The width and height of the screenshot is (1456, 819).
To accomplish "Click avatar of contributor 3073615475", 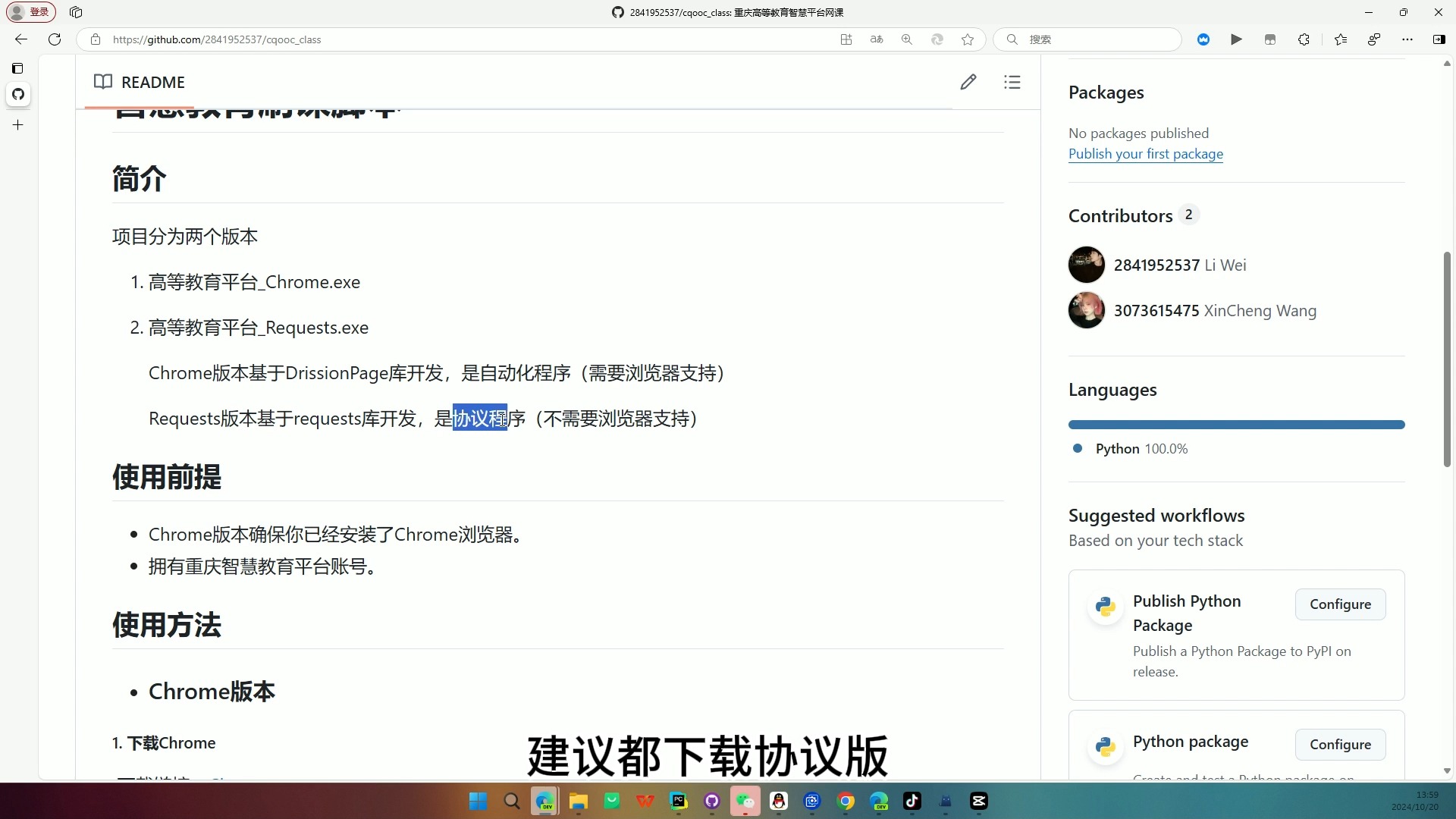I will coord(1087,310).
